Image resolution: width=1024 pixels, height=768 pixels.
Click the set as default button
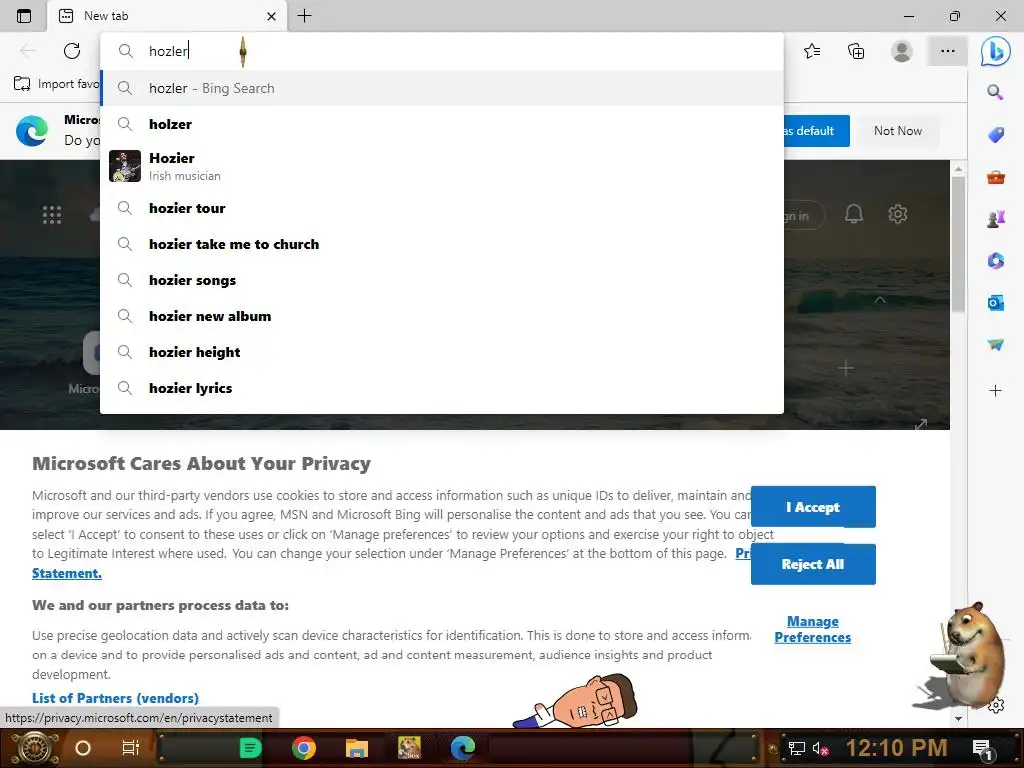[816, 131]
